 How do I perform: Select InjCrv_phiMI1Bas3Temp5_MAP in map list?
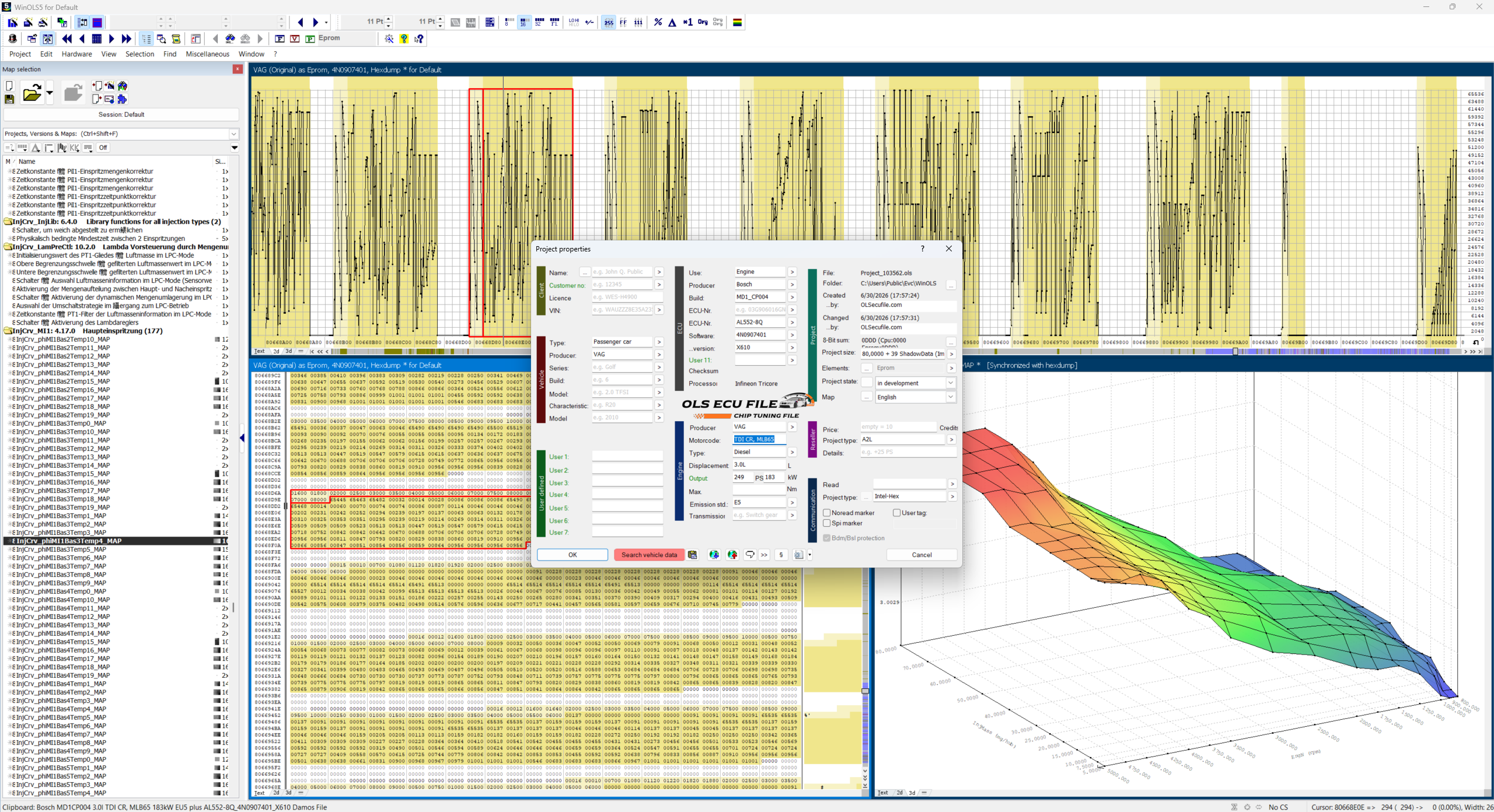61,549
